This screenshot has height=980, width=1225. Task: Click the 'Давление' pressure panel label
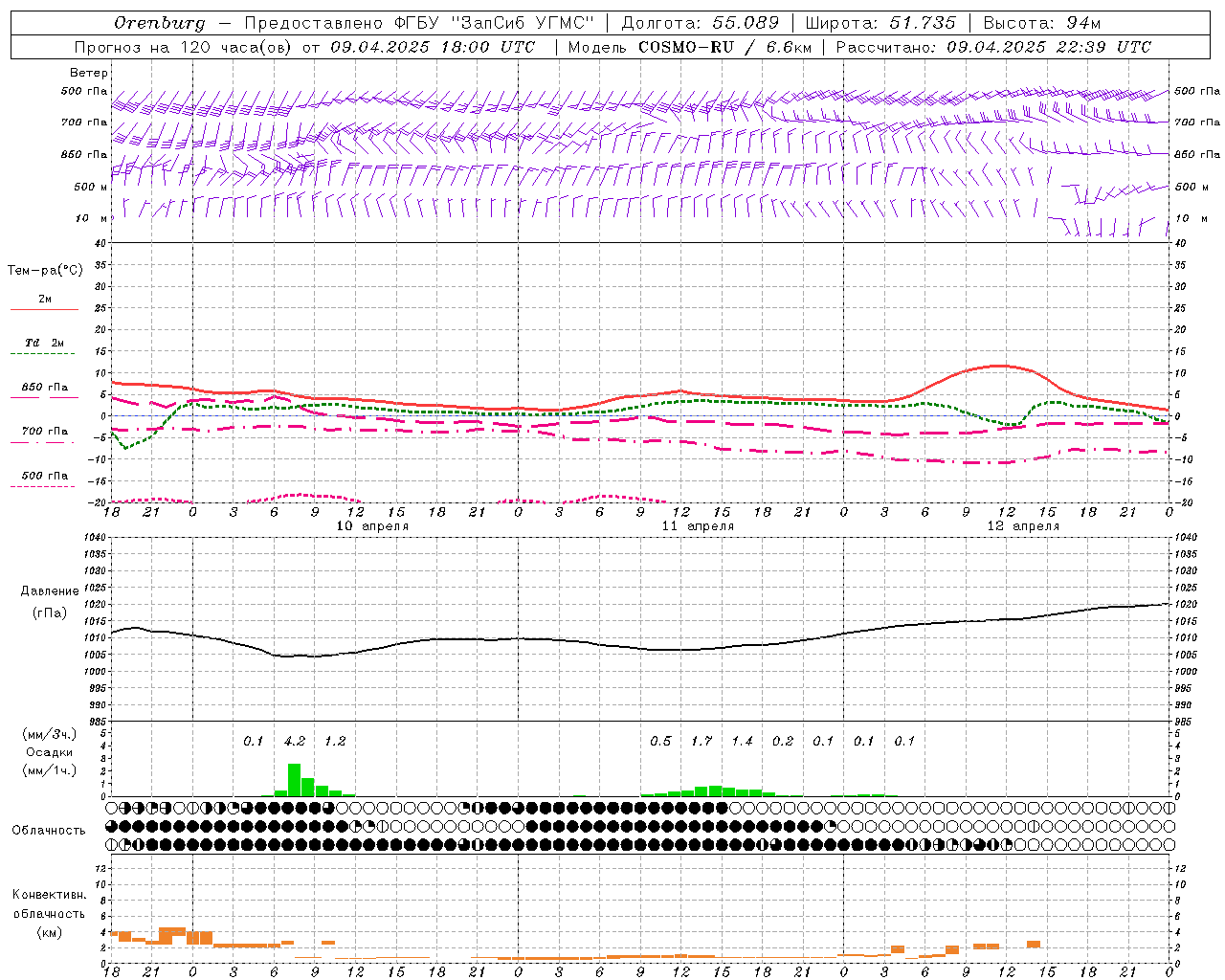50,591
